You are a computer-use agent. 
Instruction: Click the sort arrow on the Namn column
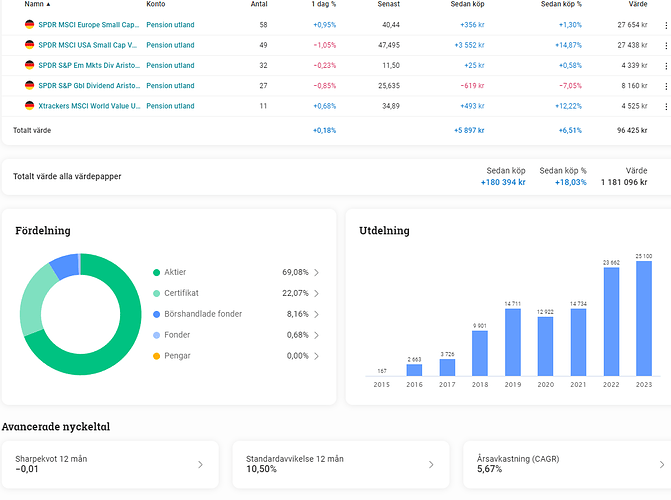(48, 4)
